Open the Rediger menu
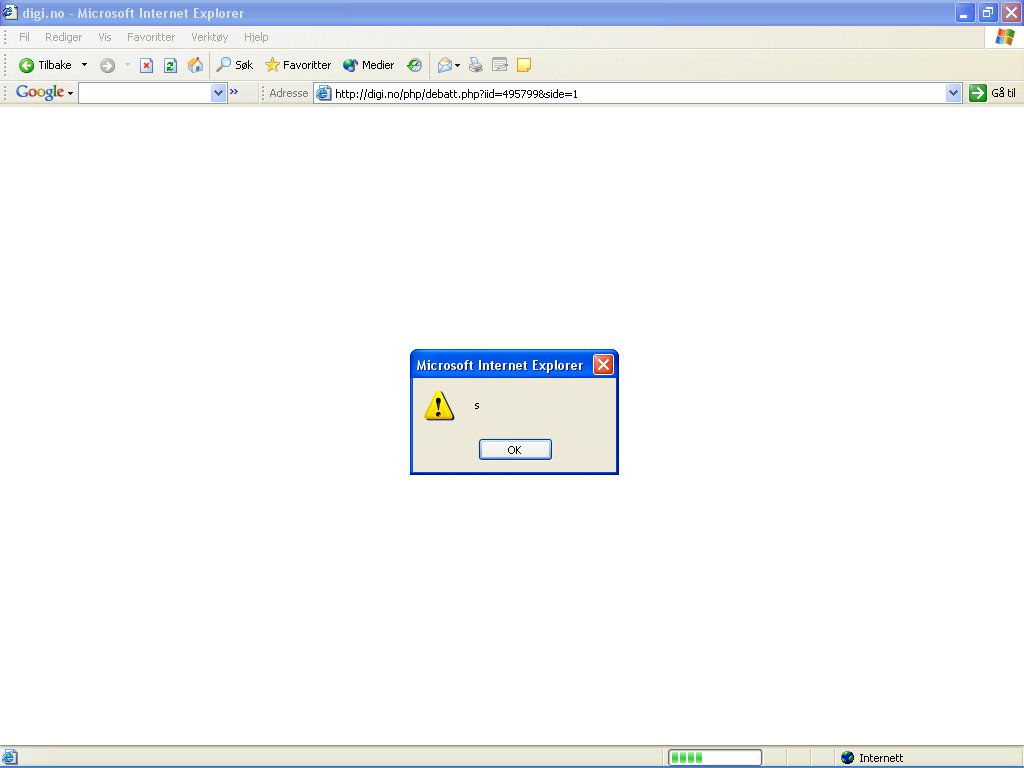This screenshot has width=1024, height=768. (63, 37)
